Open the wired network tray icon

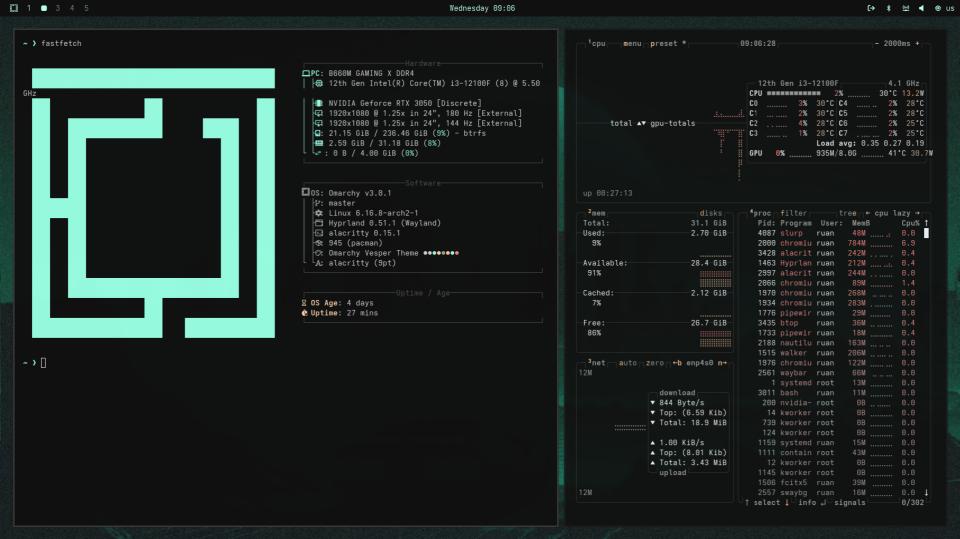click(x=905, y=8)
